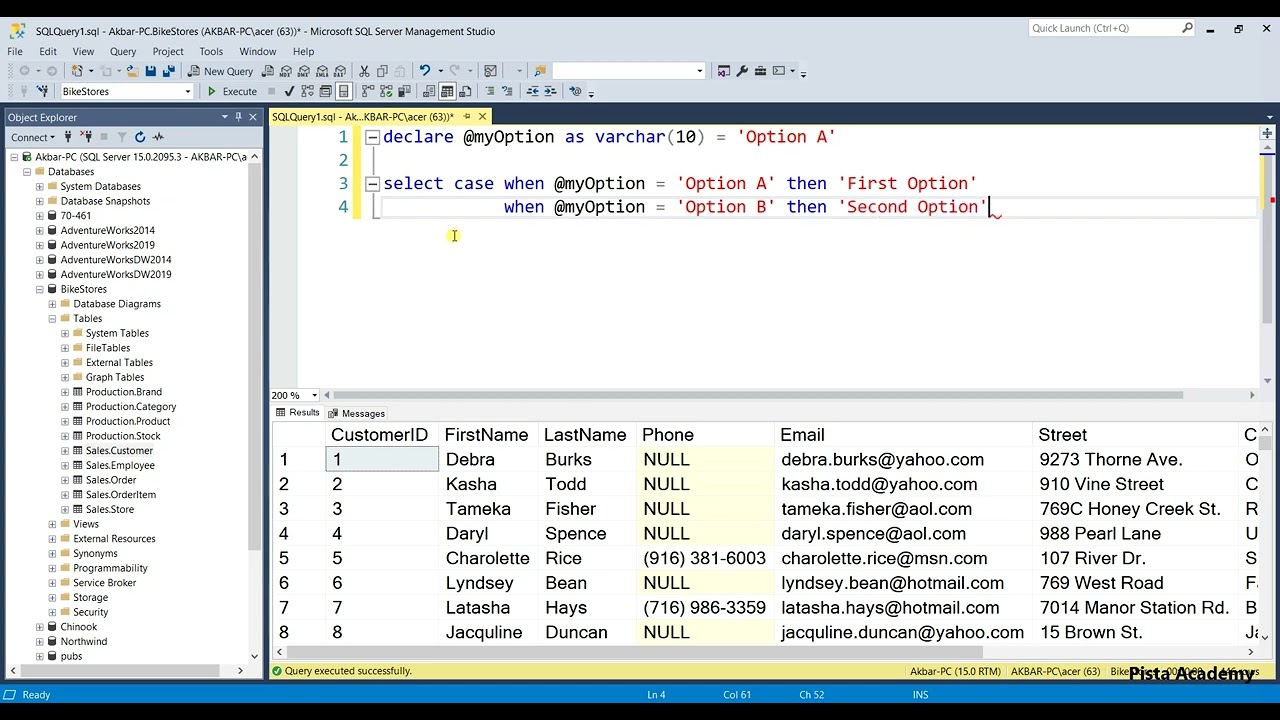Toggle Include Actual Execution Plan icon
Screen dimensions: 1280x720
pyautogui.click(x=367, y=91)
